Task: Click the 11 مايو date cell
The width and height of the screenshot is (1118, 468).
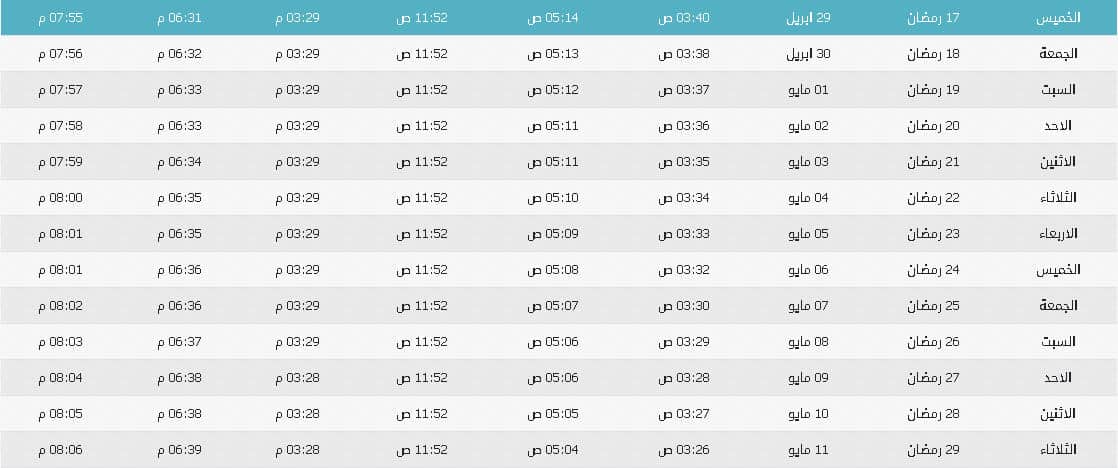Action: (x=812, y=449)
